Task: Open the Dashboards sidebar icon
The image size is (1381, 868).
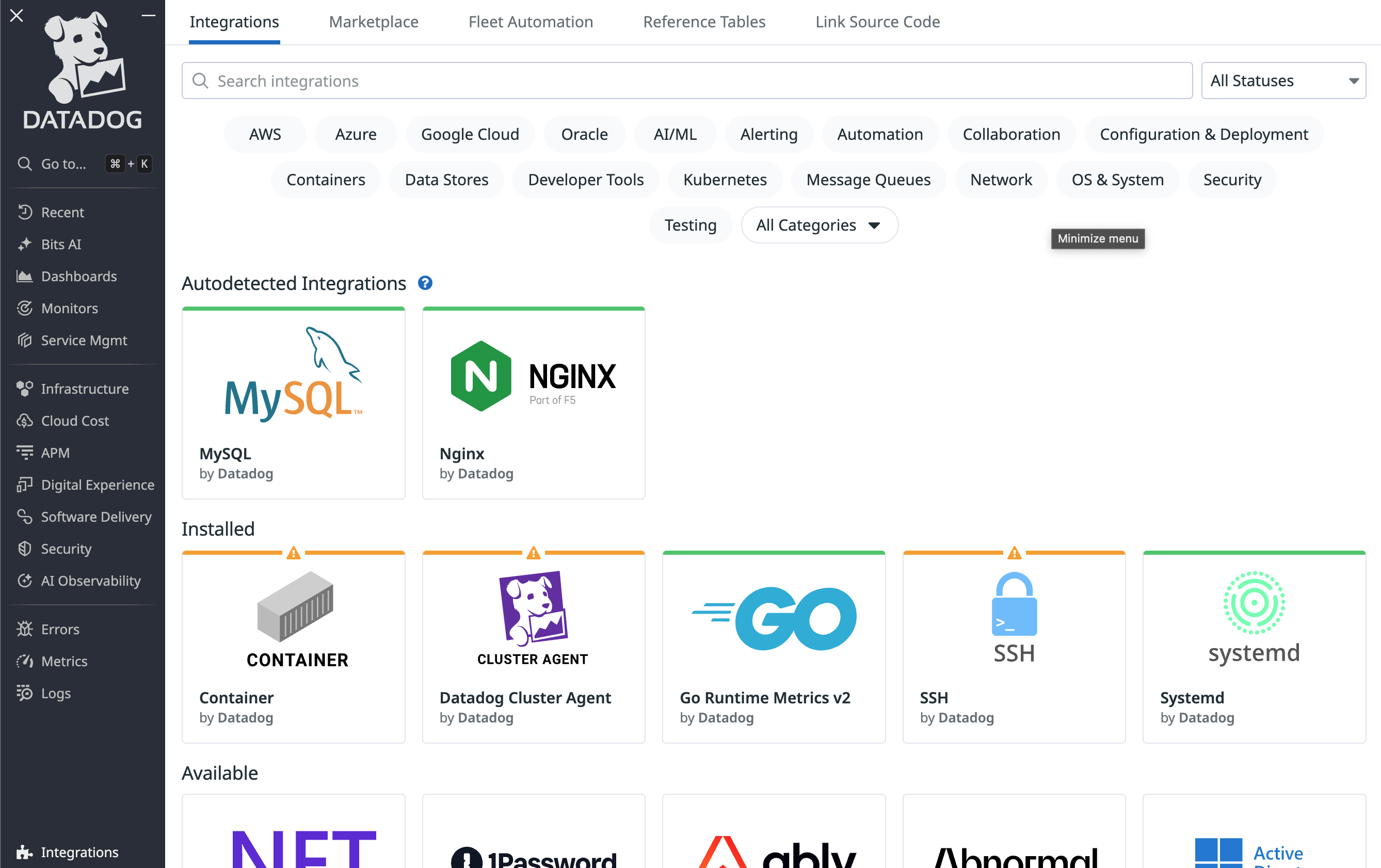Action: tap(24, 276)
